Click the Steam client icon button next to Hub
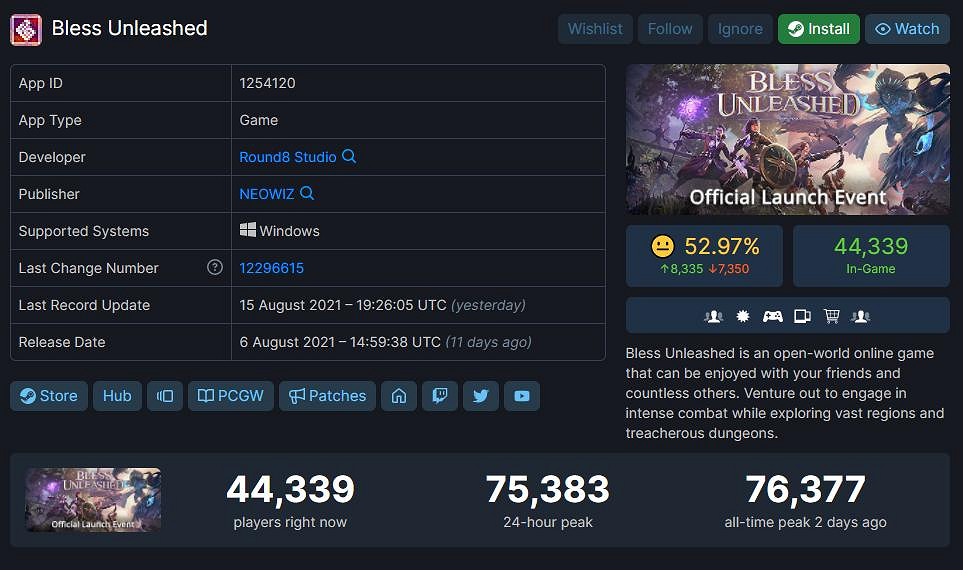 165,396
